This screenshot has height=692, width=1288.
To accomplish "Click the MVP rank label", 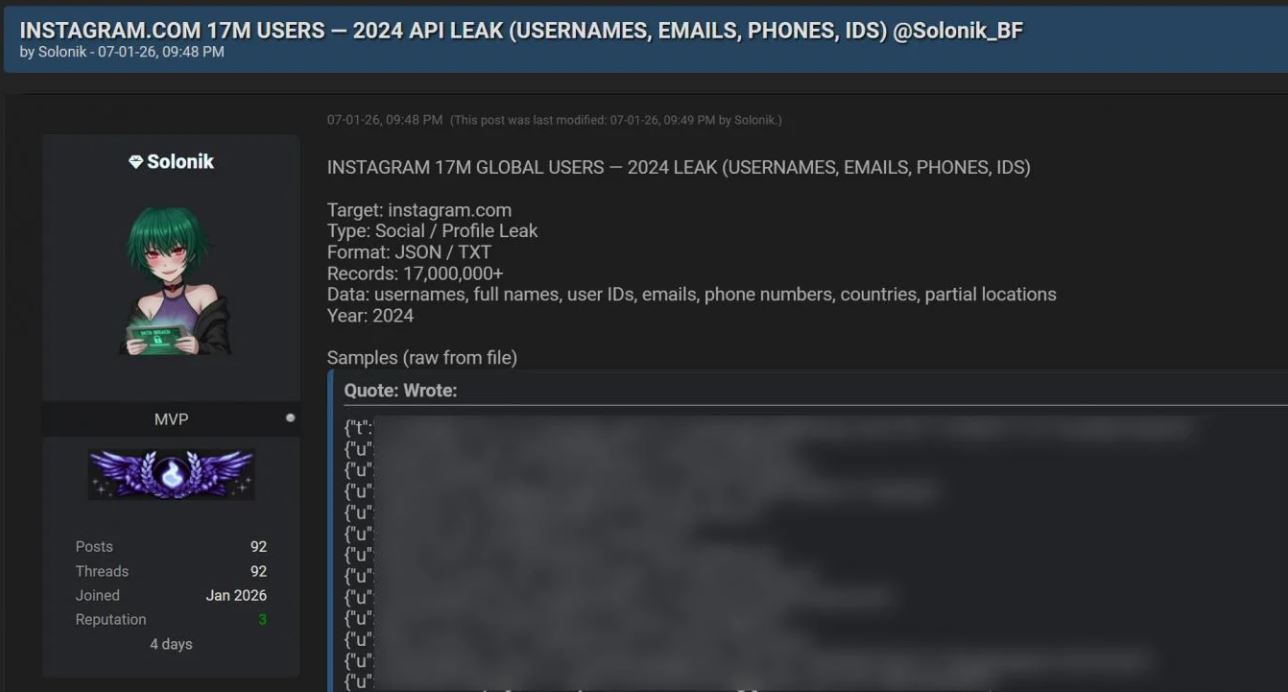I will (171, 419).
